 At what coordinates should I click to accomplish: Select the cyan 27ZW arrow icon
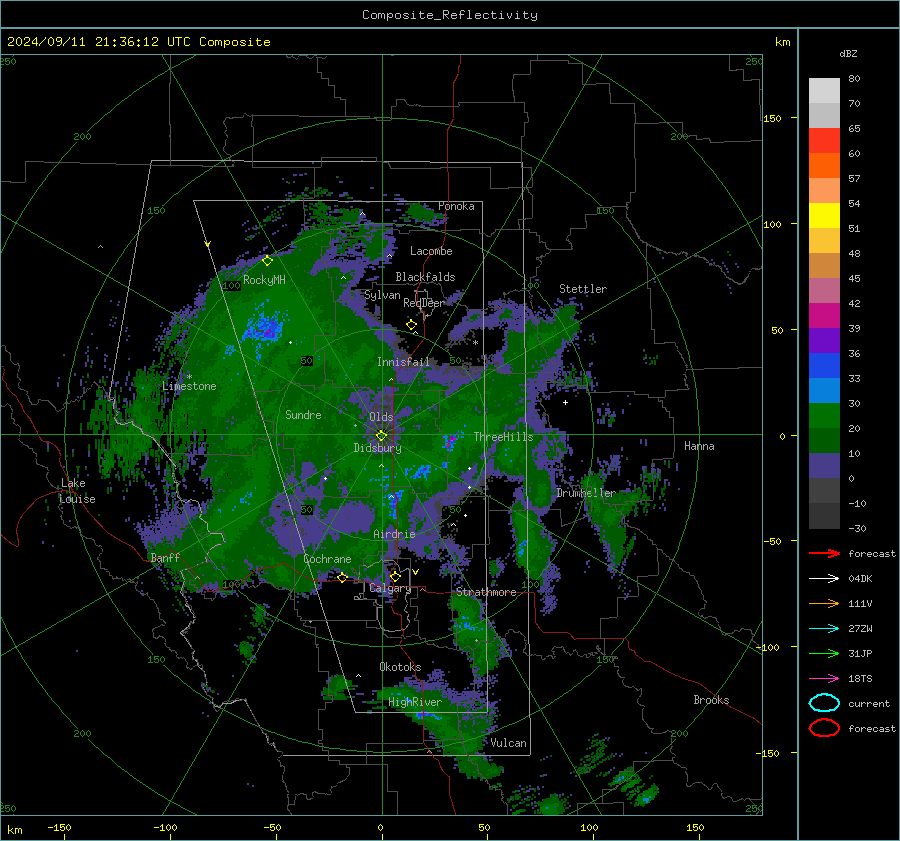point(824,629)
